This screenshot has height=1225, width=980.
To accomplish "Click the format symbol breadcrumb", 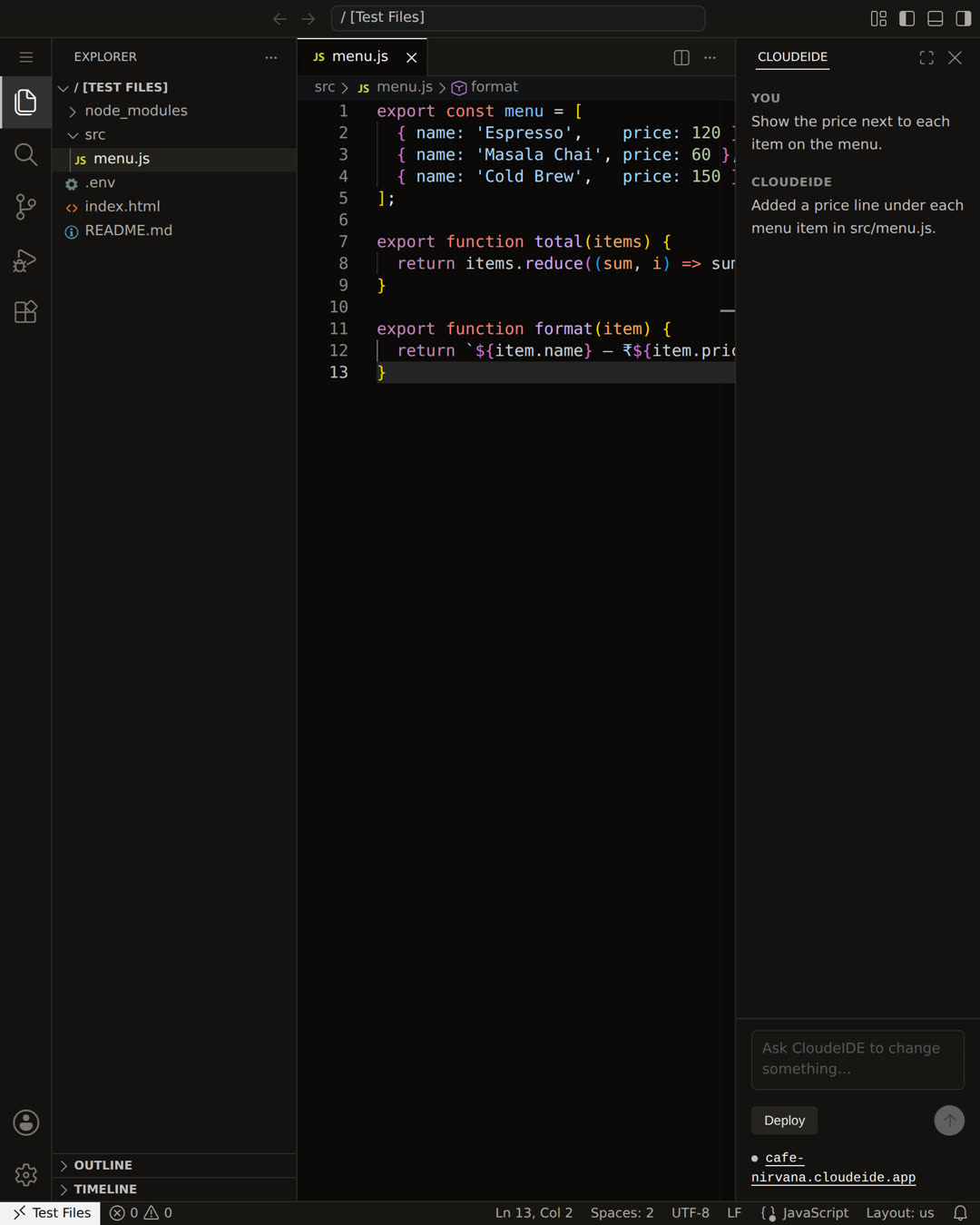I will click(485, 87).
